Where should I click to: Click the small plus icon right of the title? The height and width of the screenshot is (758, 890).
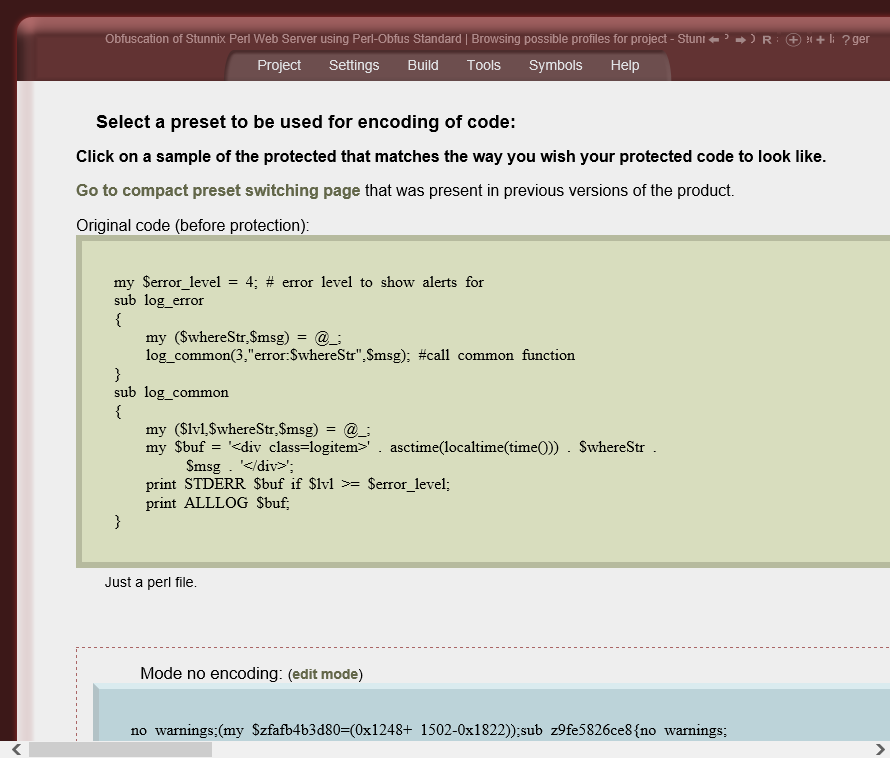tap(819, 39)
